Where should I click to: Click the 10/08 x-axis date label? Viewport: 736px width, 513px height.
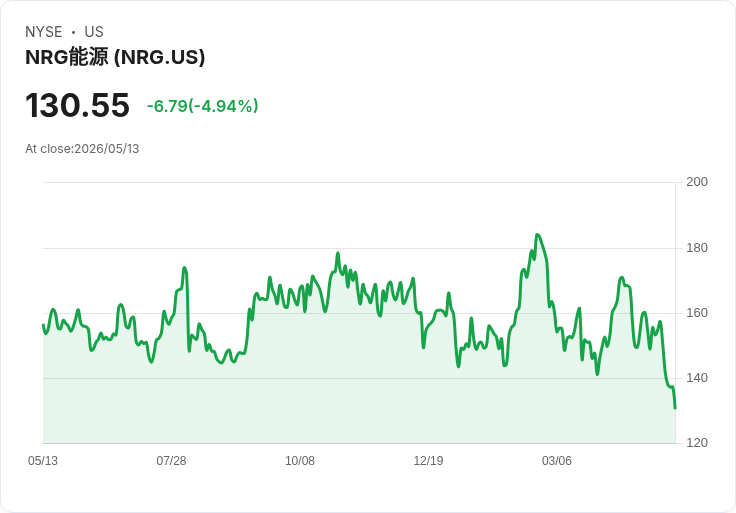pyautogui.click(x=300, y=461)
